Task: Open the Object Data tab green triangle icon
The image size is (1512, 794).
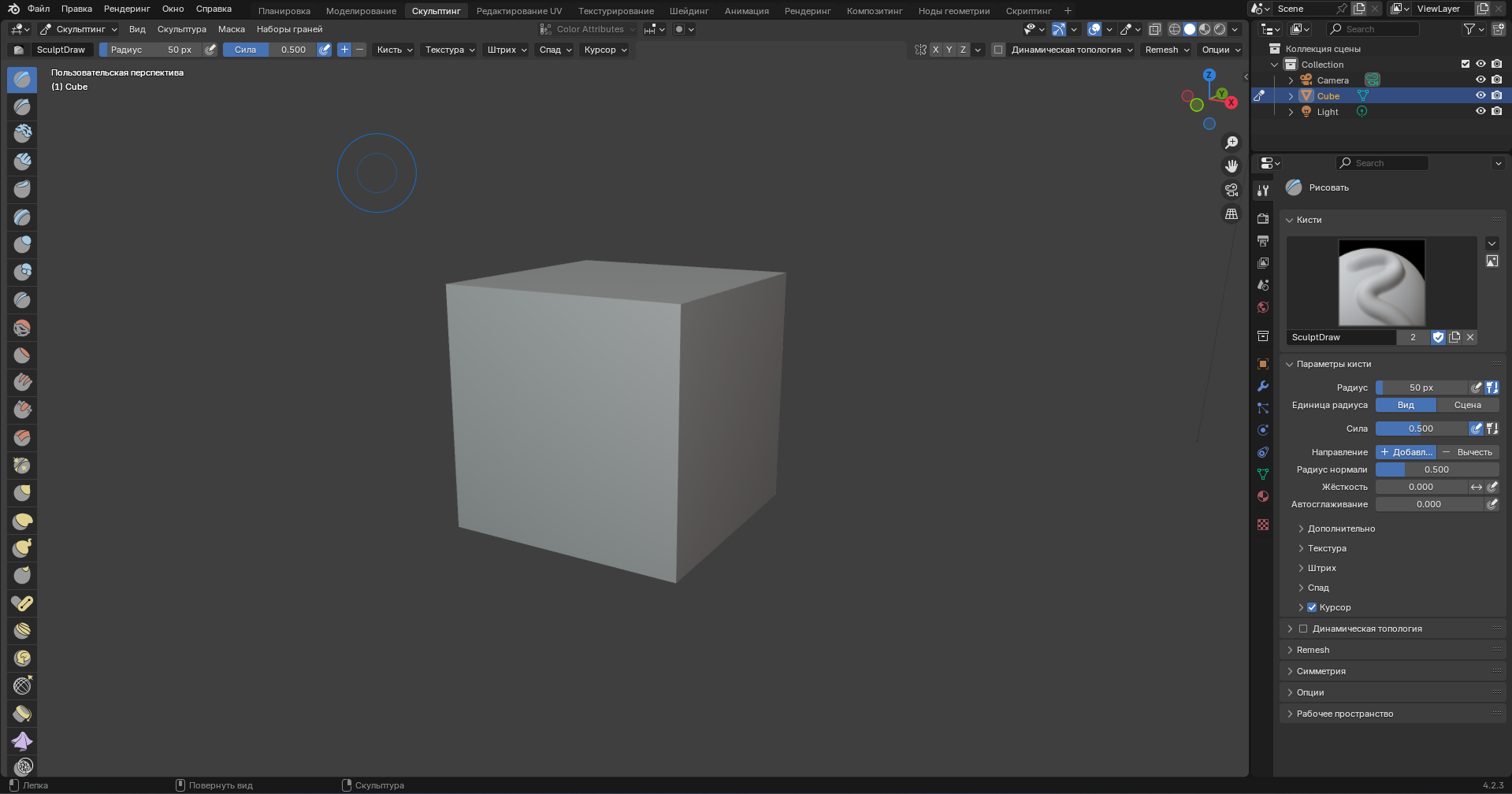Action: pos(1263,474)
